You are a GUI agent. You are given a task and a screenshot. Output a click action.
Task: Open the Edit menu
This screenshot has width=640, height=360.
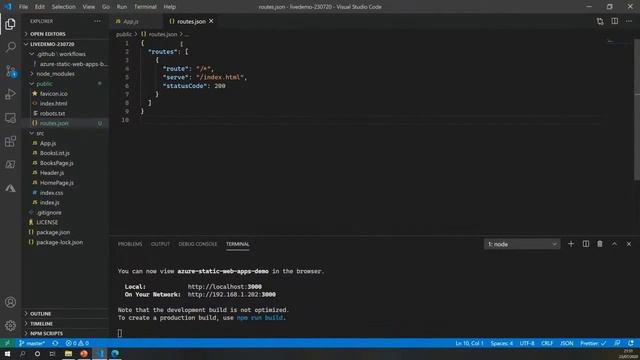[40, 7]
